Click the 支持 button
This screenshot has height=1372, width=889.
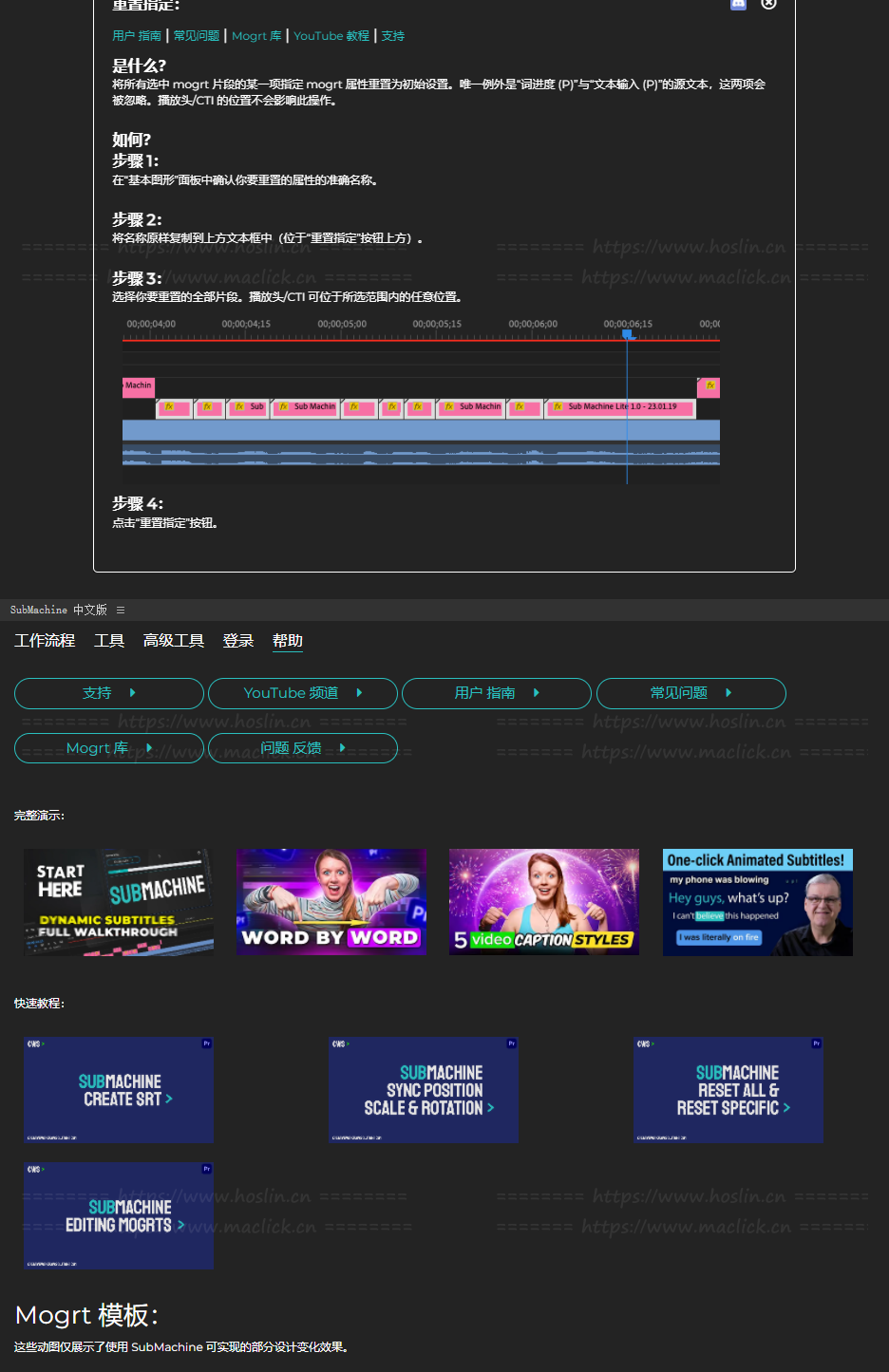(109, 693)
